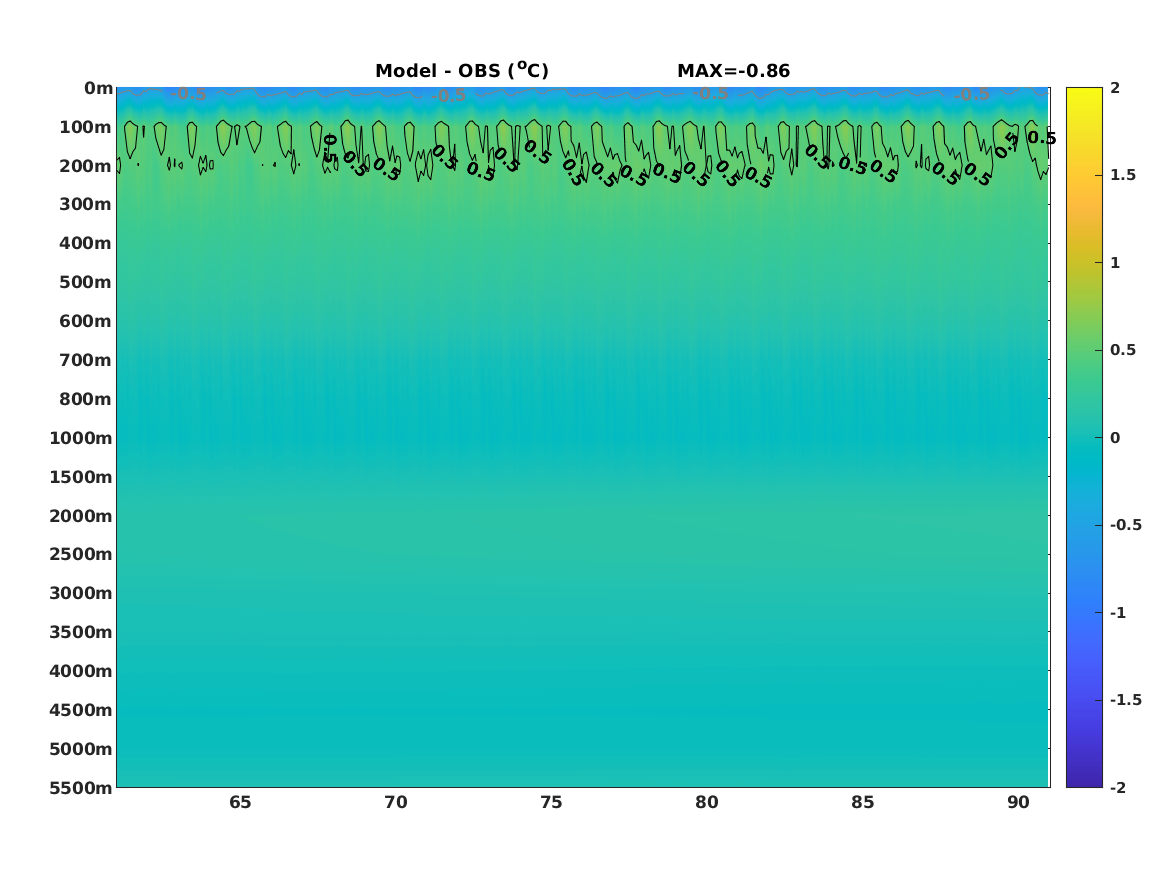Click the colorbar tick label '1'
This screenshot has height=875, width=1167.
coord(1115,263)
